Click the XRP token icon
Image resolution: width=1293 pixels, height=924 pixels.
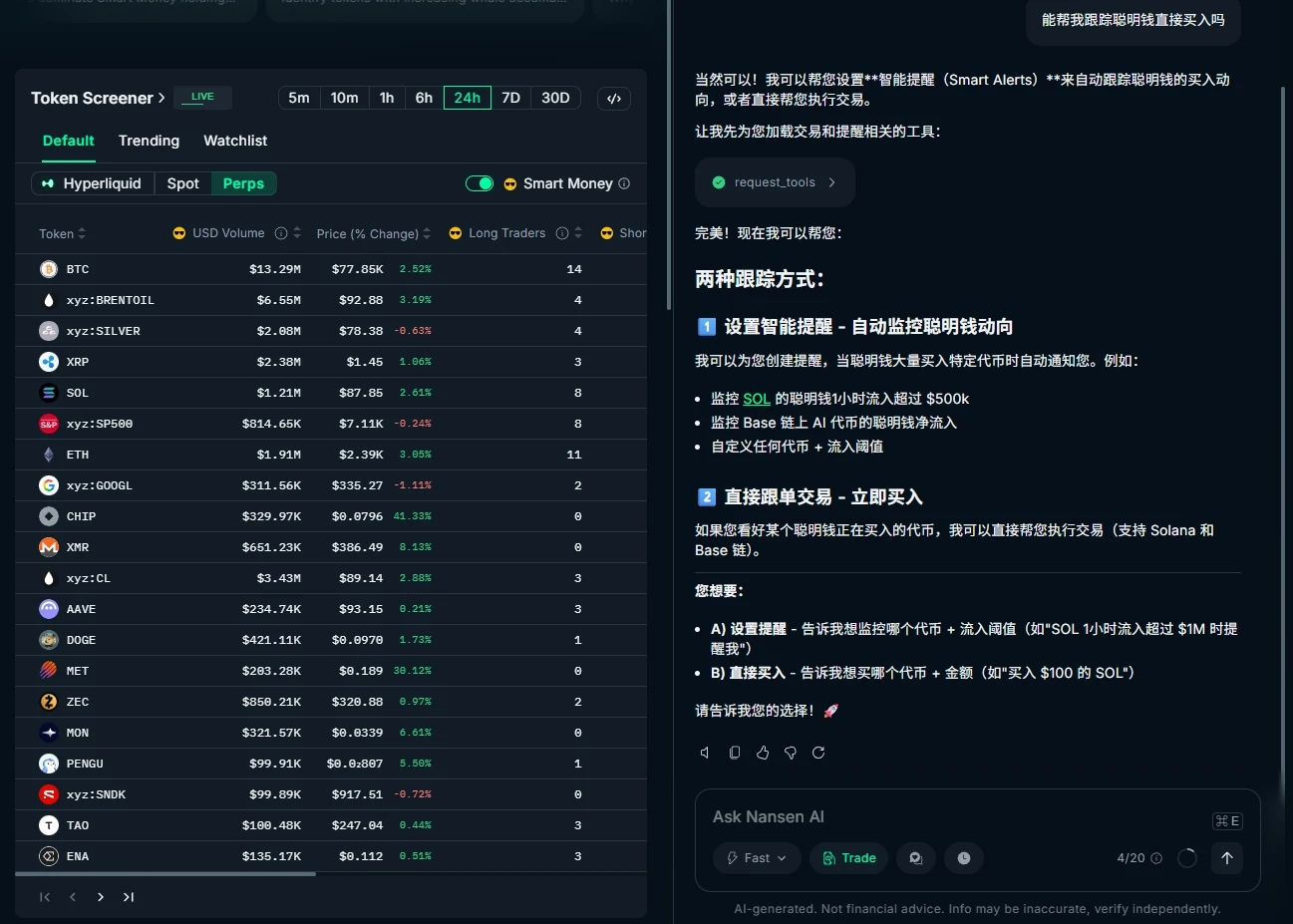tap(49, 362)
